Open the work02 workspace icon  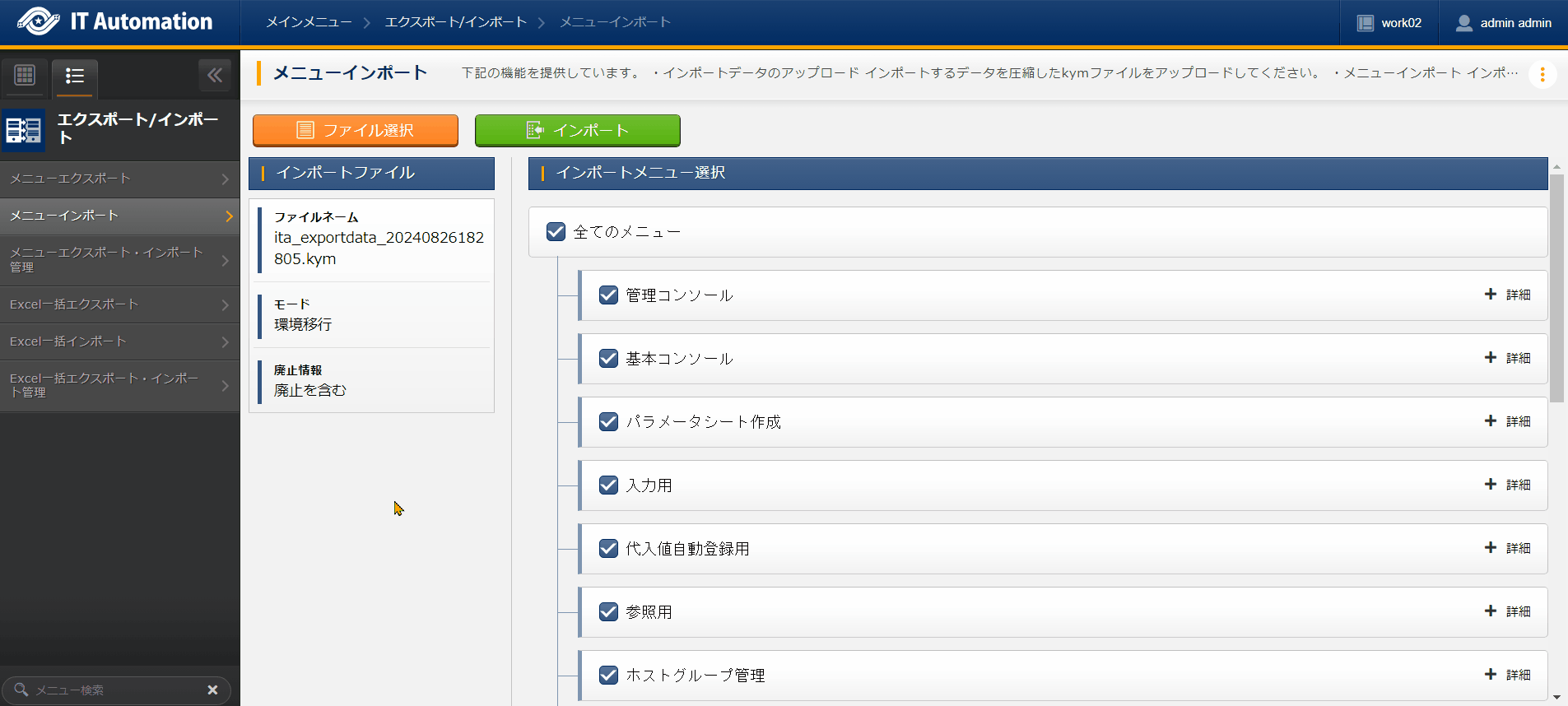(x=1366, y=23)
